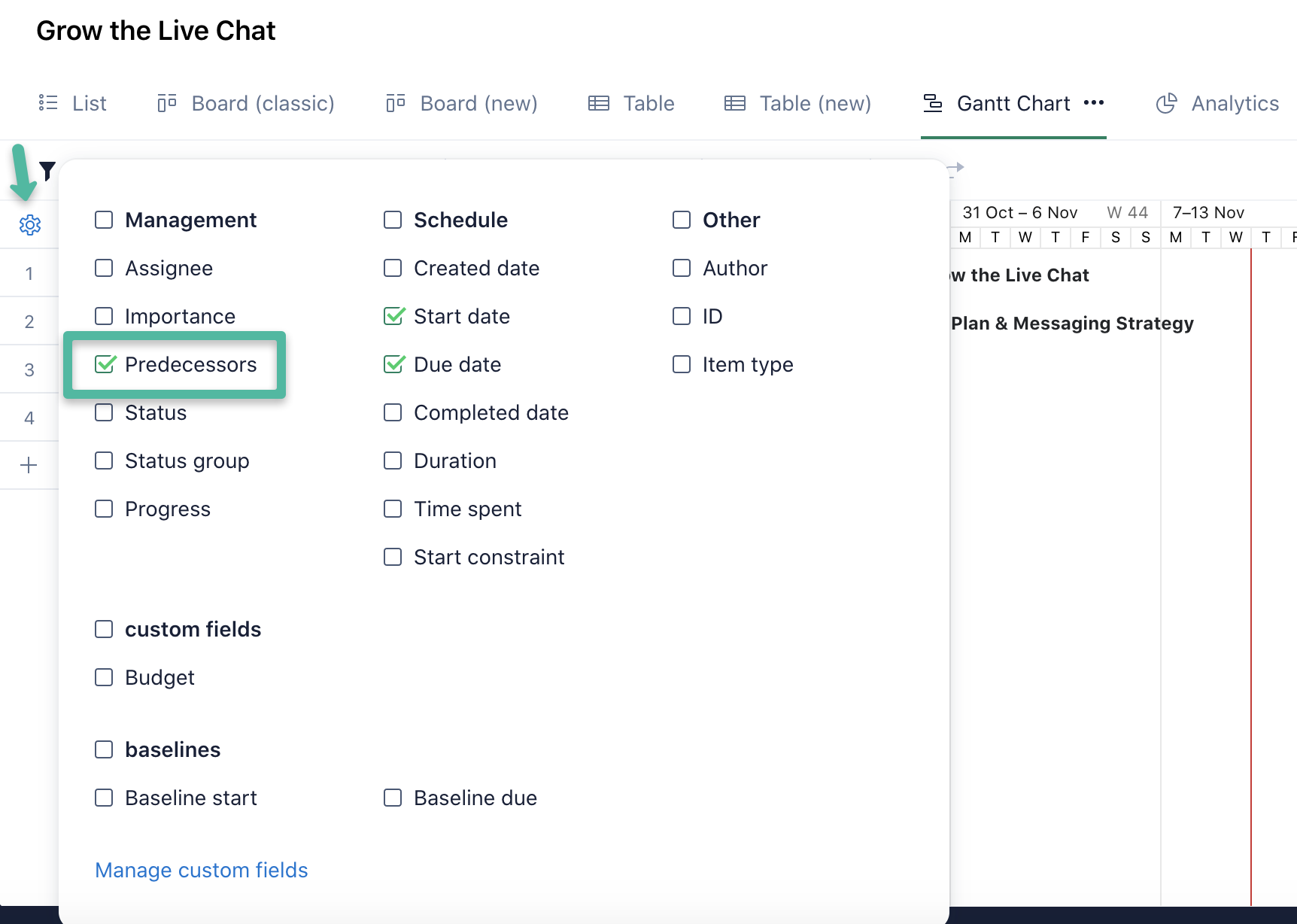Click the Table (new) grid icon
The width and height of the screenshot is (1297, 924).
coord(734,103)
